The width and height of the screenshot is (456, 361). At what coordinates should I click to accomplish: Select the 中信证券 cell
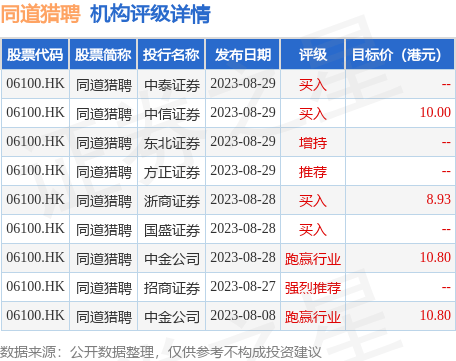[172, 114]
